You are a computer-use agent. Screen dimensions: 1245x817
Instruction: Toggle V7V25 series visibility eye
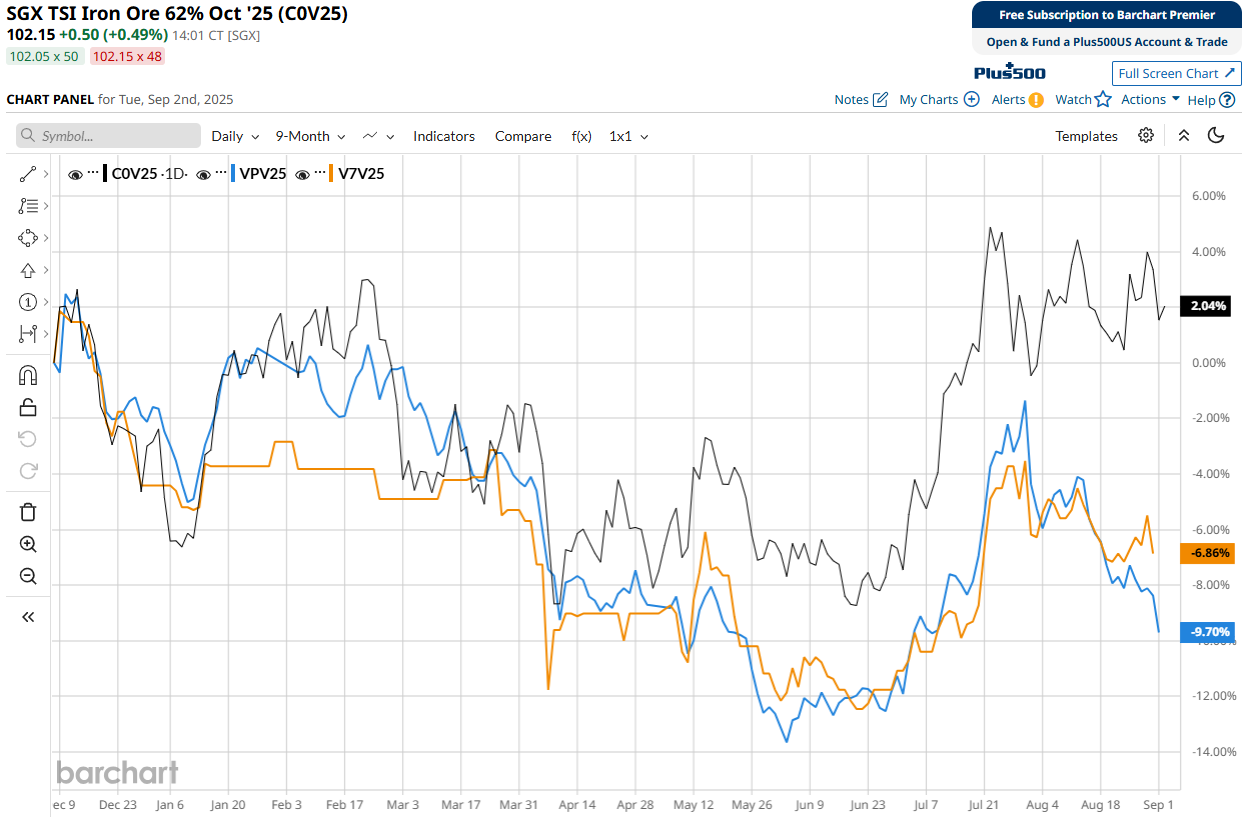[302, 174]
